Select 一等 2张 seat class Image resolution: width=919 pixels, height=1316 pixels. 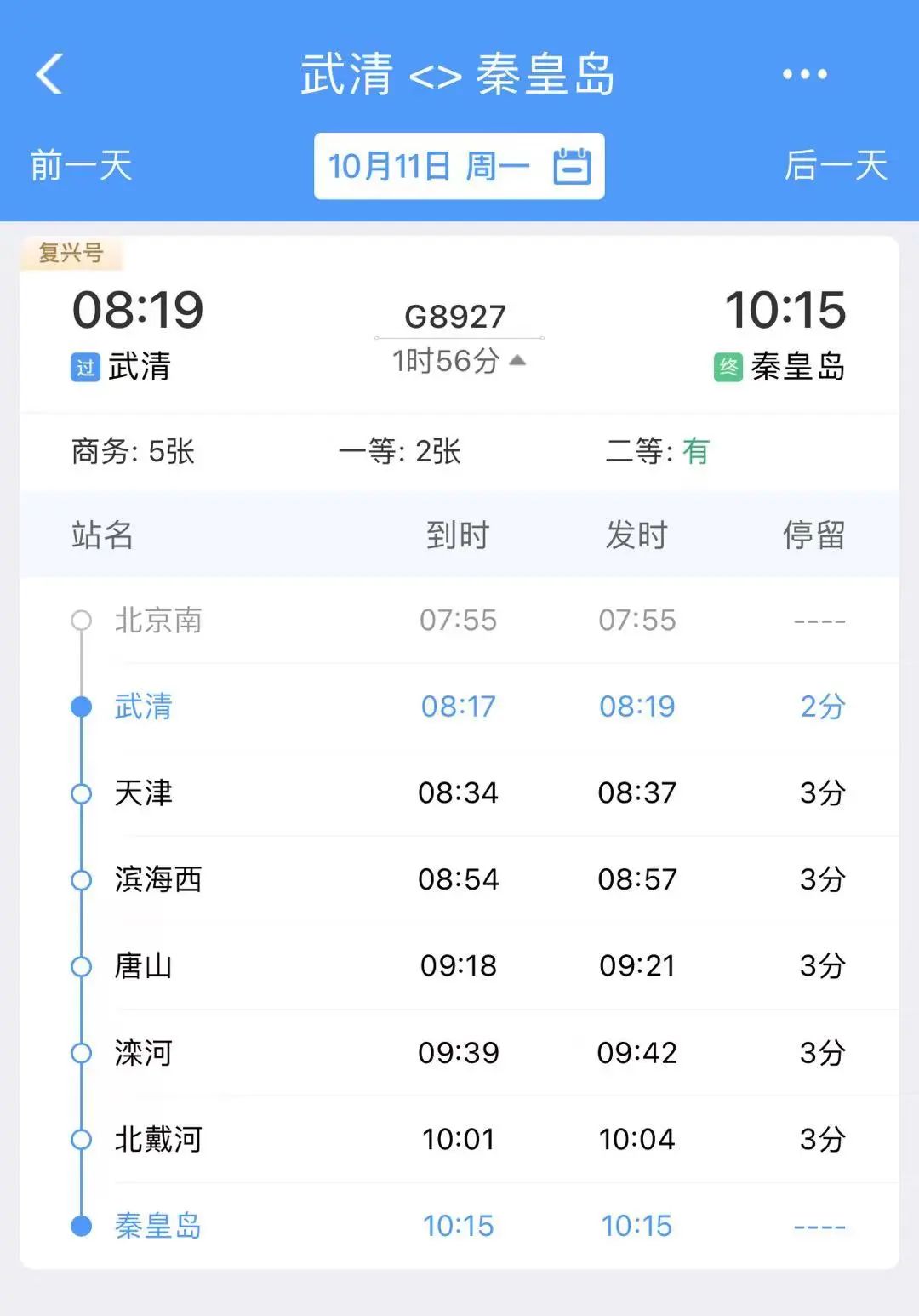point(399,451)
